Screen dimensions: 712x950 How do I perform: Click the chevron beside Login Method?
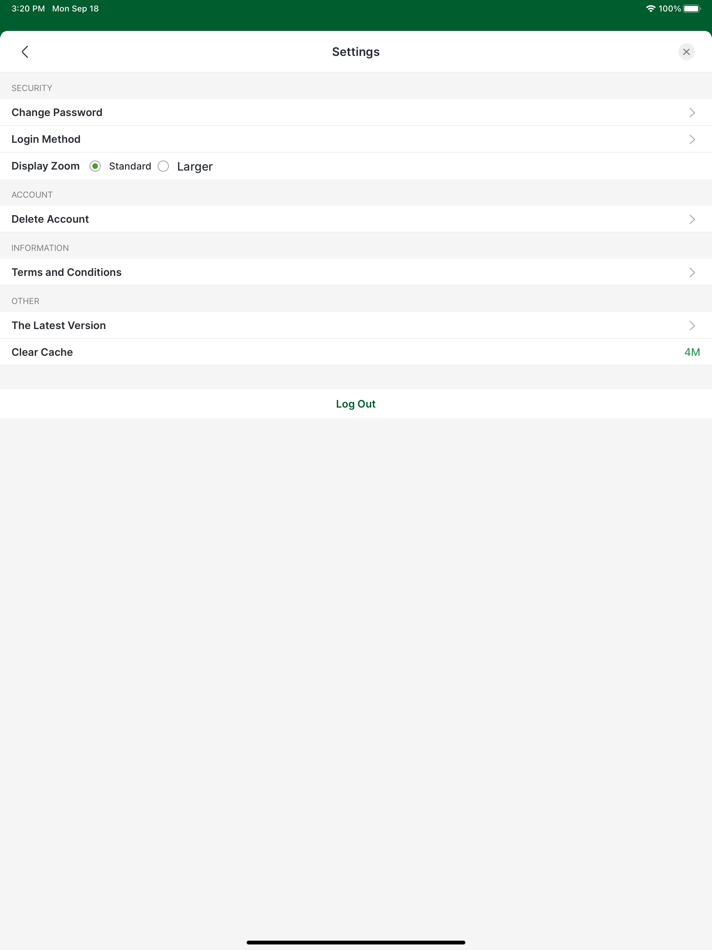[x=692, y=139]
